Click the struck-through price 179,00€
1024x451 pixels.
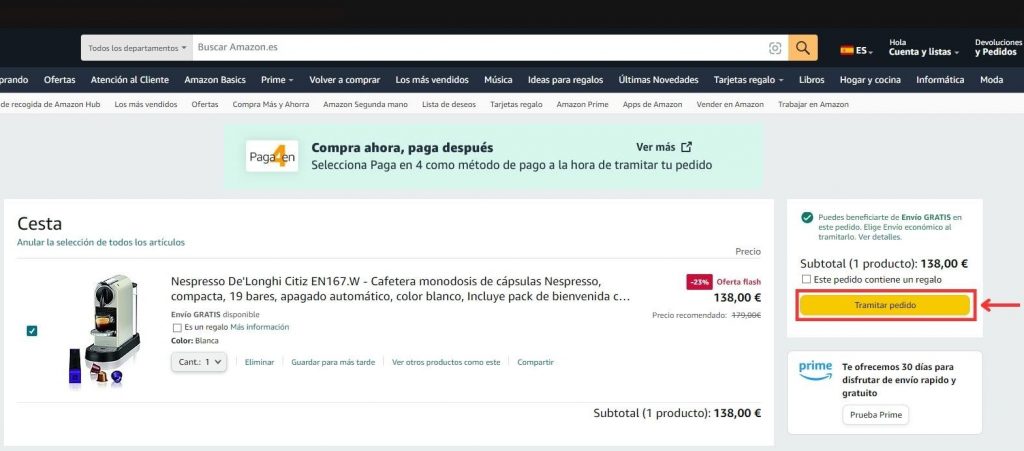pos(746,315)
